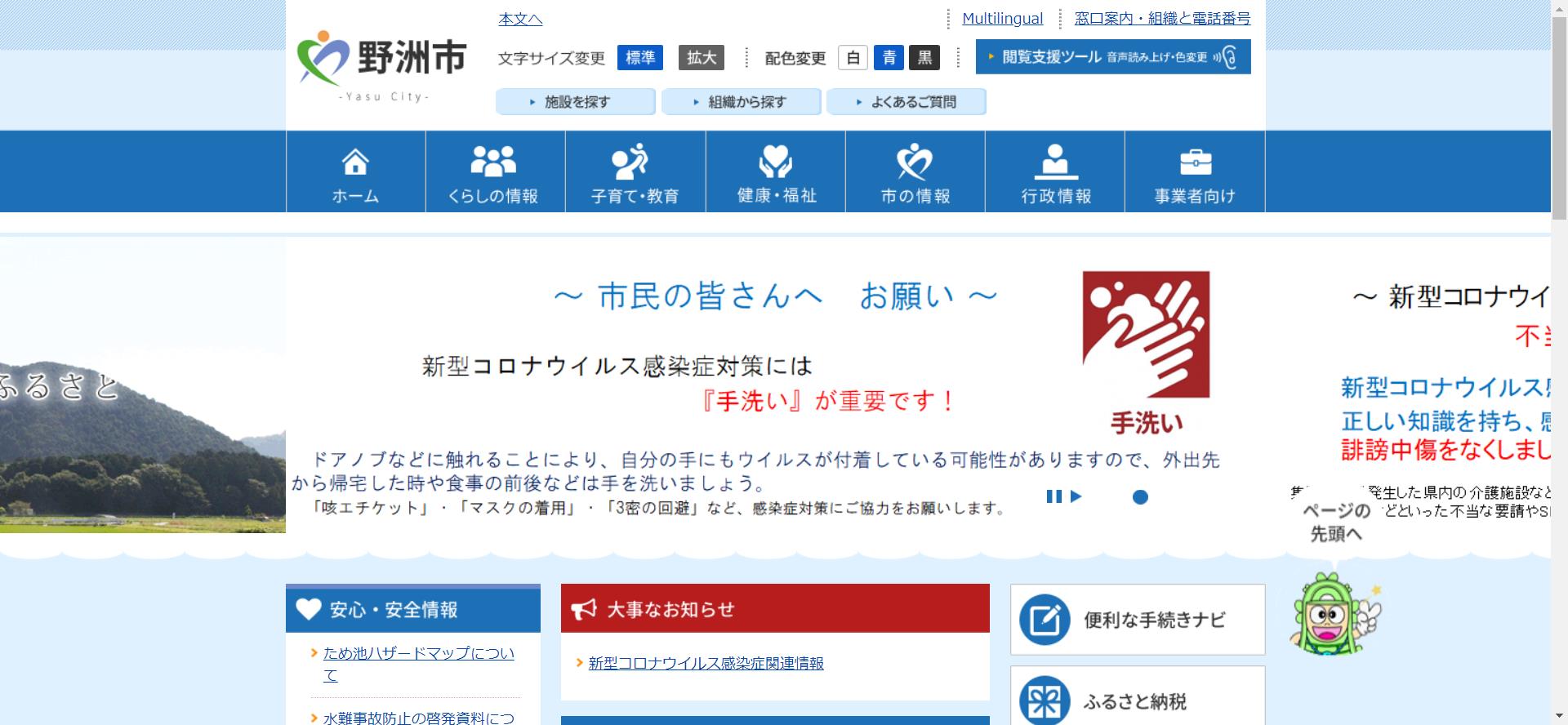Viewport: 1568px width, 725px height.
Task: Open 水難事故防止の啓発資料 link
Action: pos(419,718)
